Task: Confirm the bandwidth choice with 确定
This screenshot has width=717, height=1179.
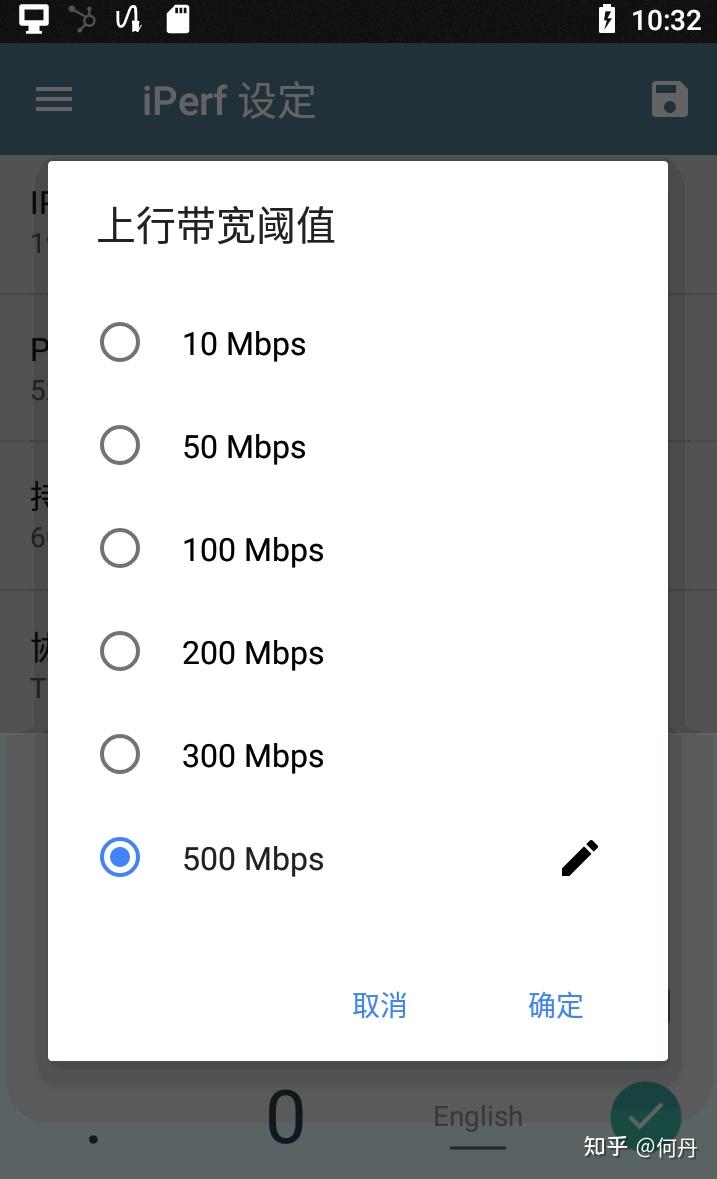Action: 556,1005
